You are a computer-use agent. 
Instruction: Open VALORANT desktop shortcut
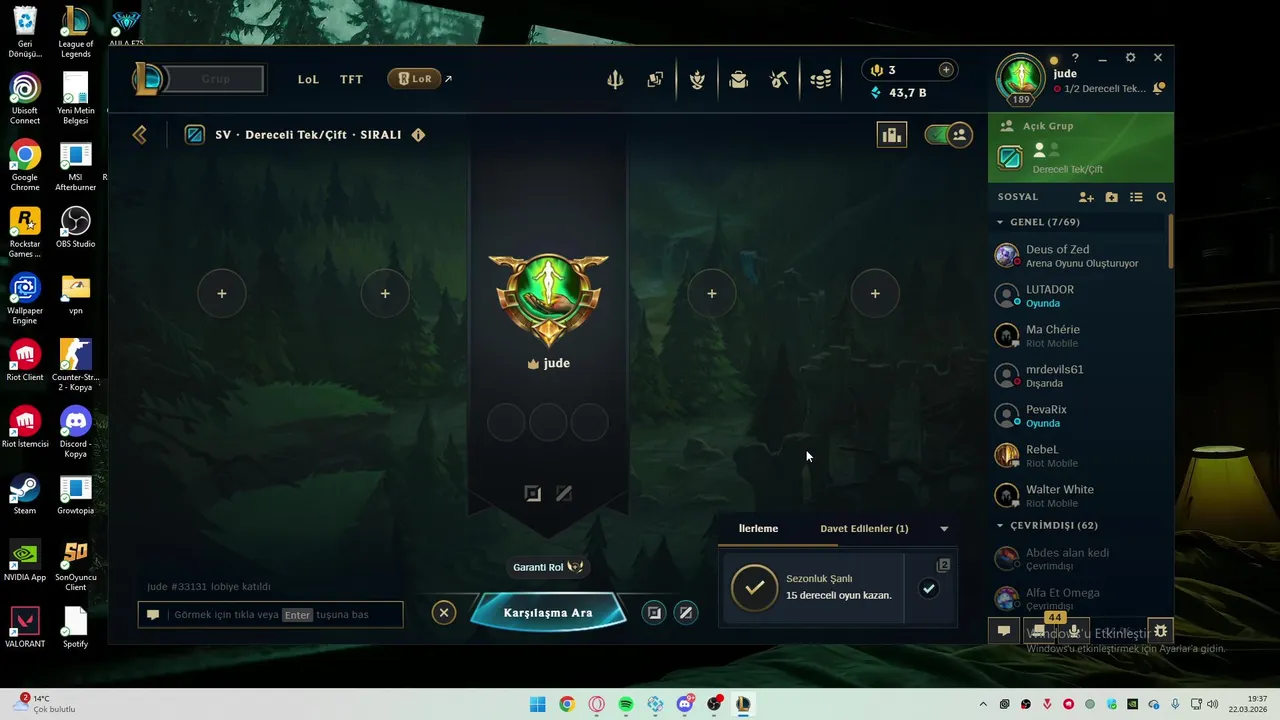25,627
